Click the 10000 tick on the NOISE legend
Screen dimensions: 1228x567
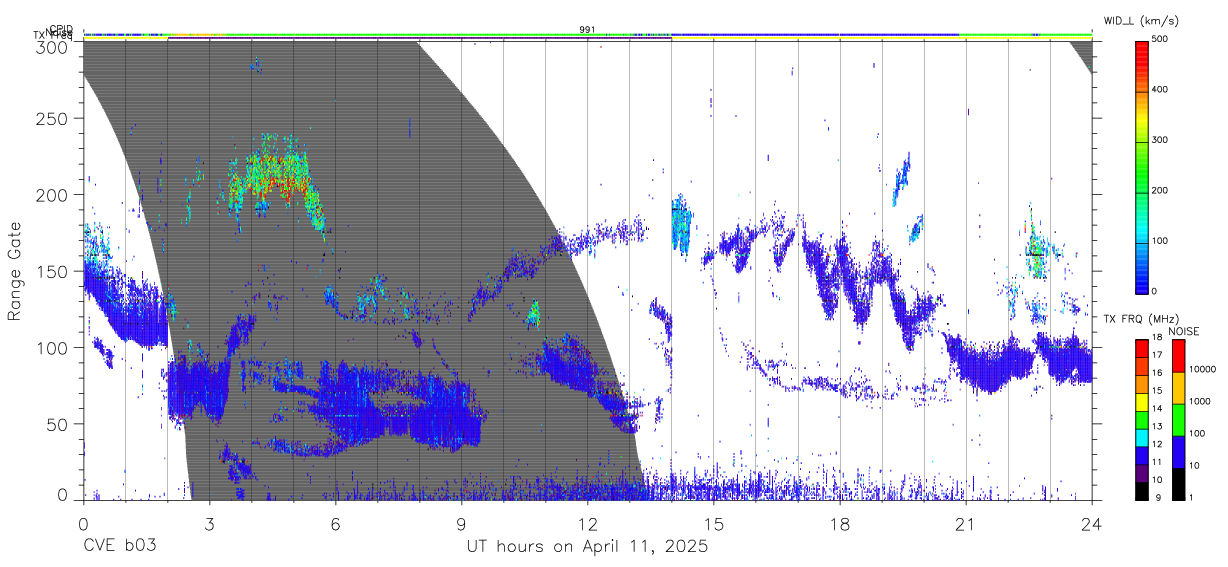(x=1202, y=370)
